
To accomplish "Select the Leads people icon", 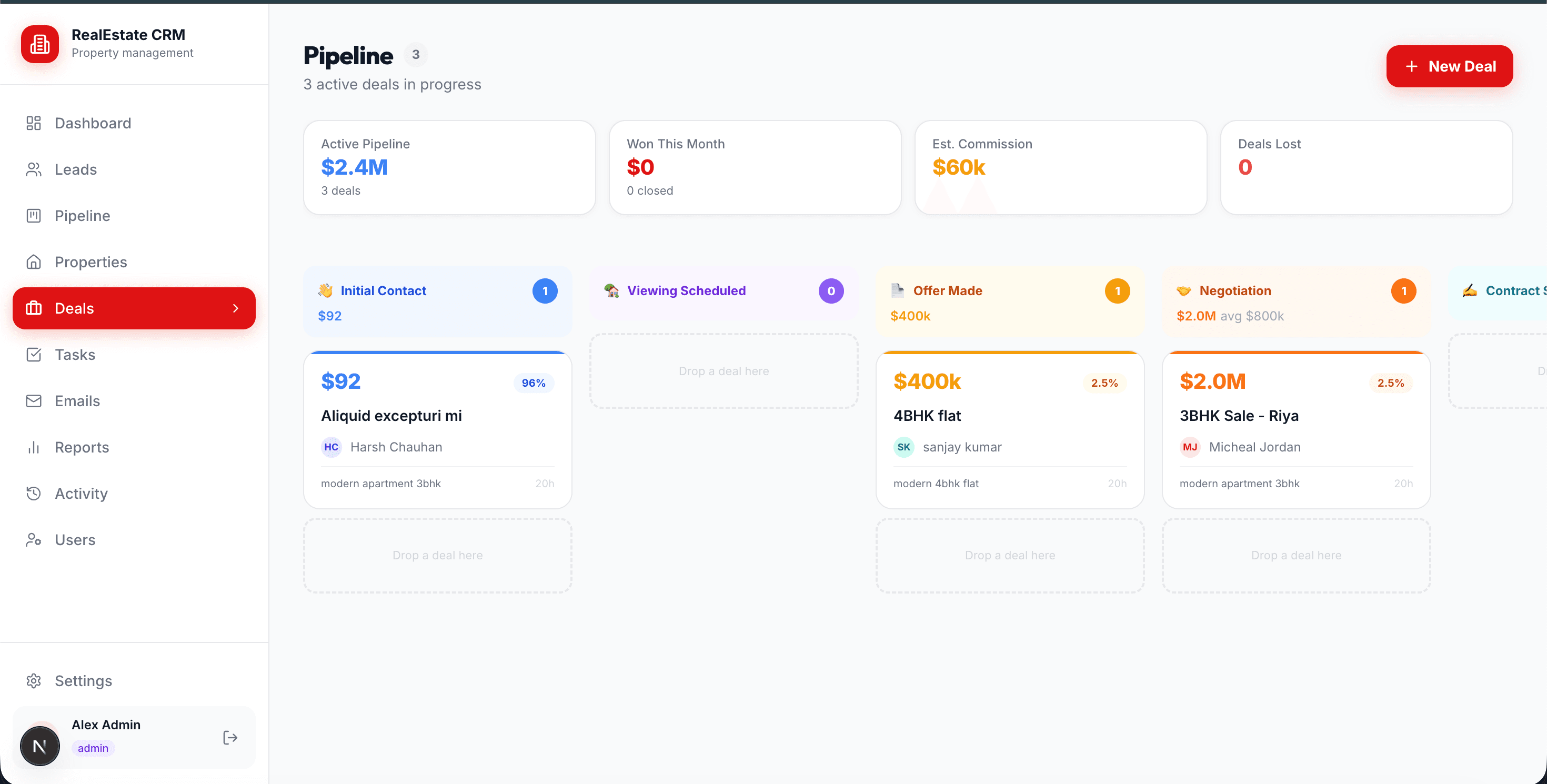I will 34,169.
